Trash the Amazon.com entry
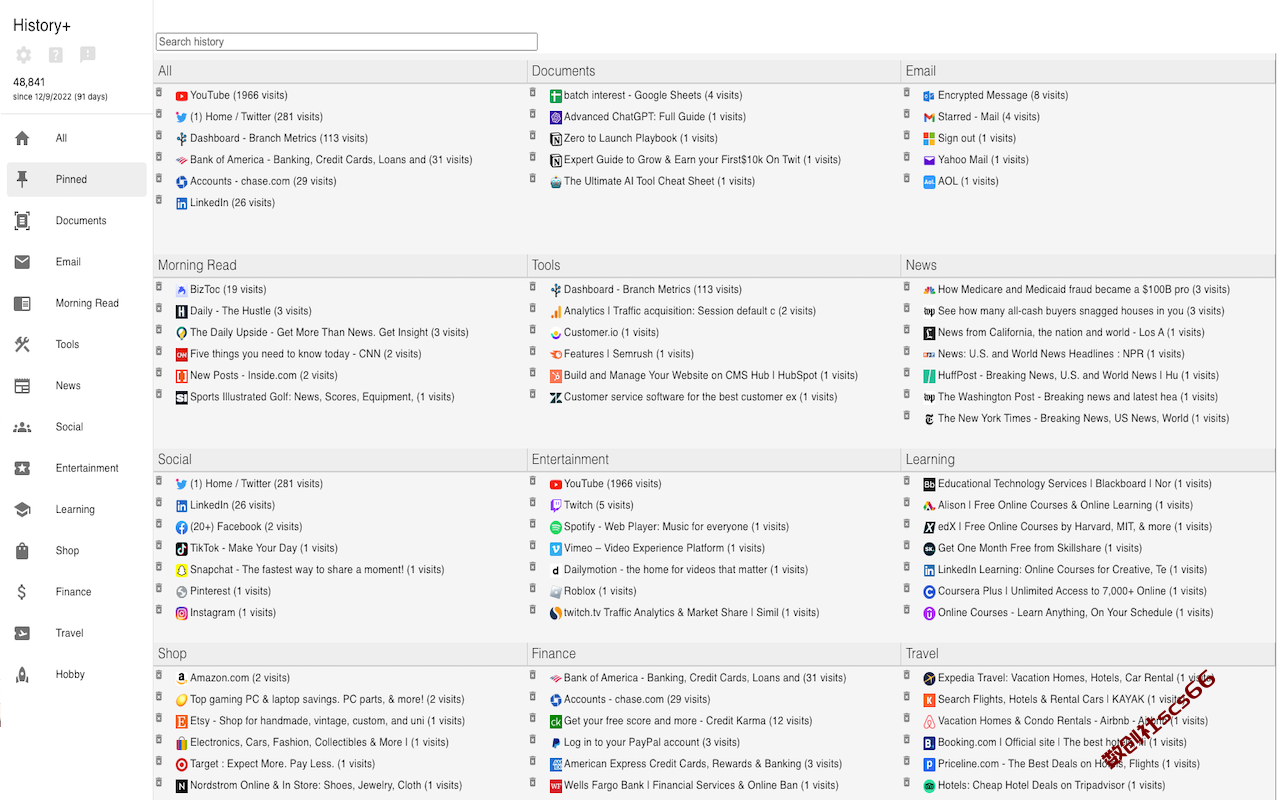Image resolution: width=1280 pixels, height=800 pixels. click(x=159, y=675)
